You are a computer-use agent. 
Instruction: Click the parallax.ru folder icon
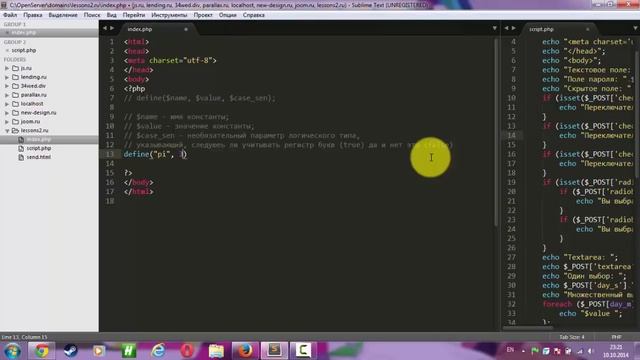pos(16,95)
